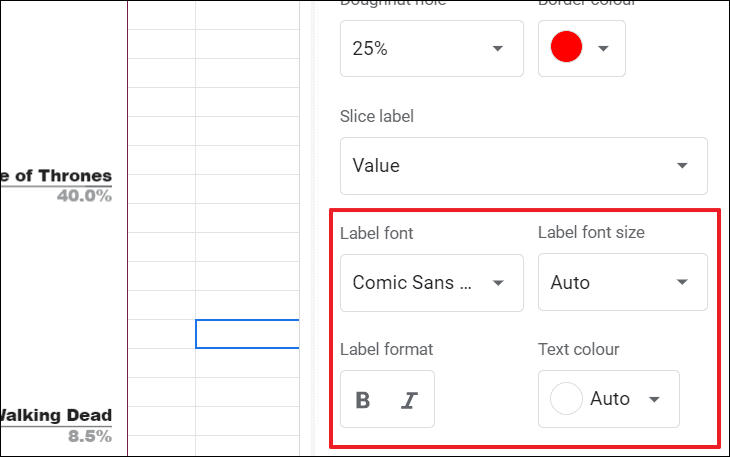The height and width of the screenshot is (457, 730).
Task: Open the Slice label Value dropdown
Action: 523,166
